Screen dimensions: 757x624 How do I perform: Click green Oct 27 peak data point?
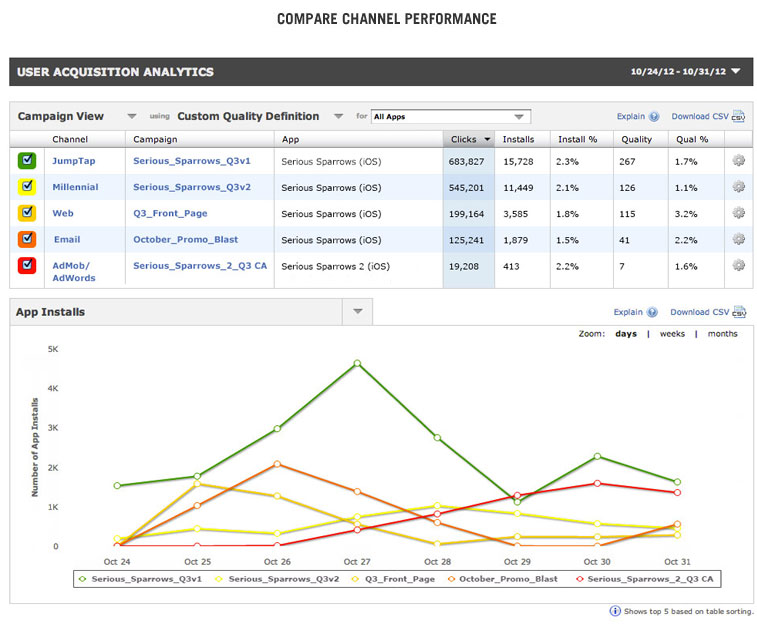pyautogui.click(x=357, y=363)
